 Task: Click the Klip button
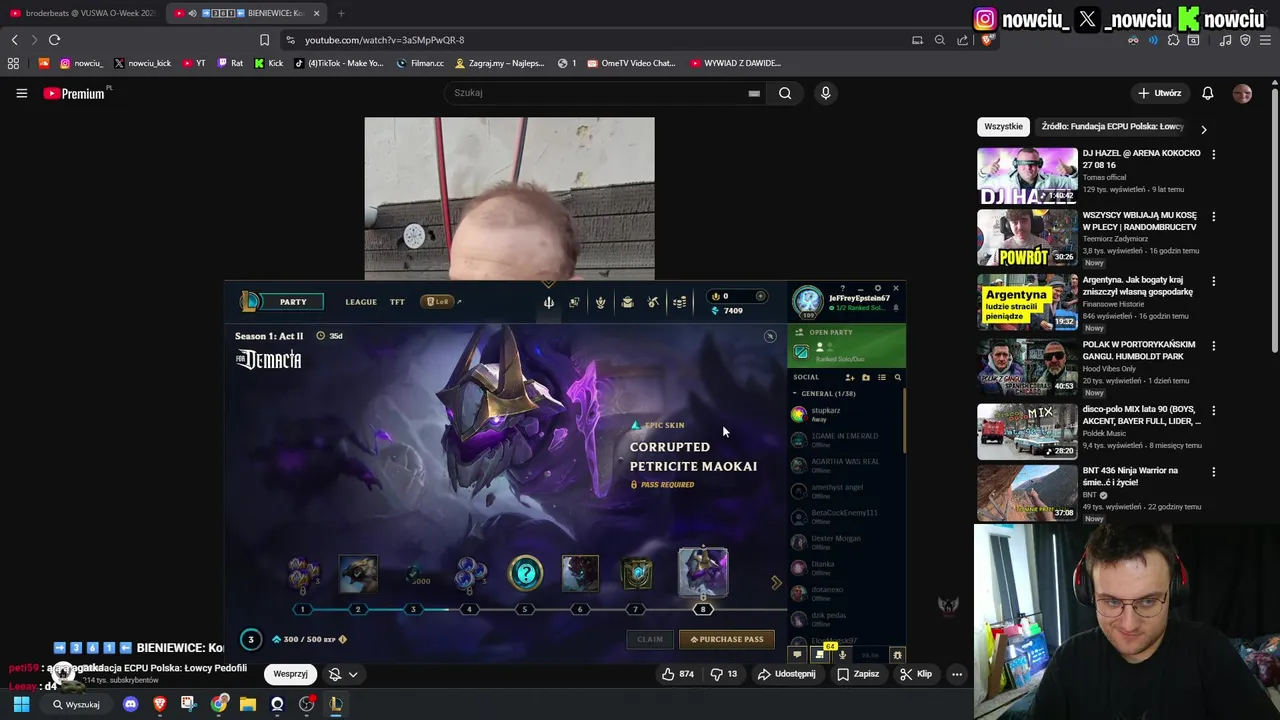[x=915, y=674]
